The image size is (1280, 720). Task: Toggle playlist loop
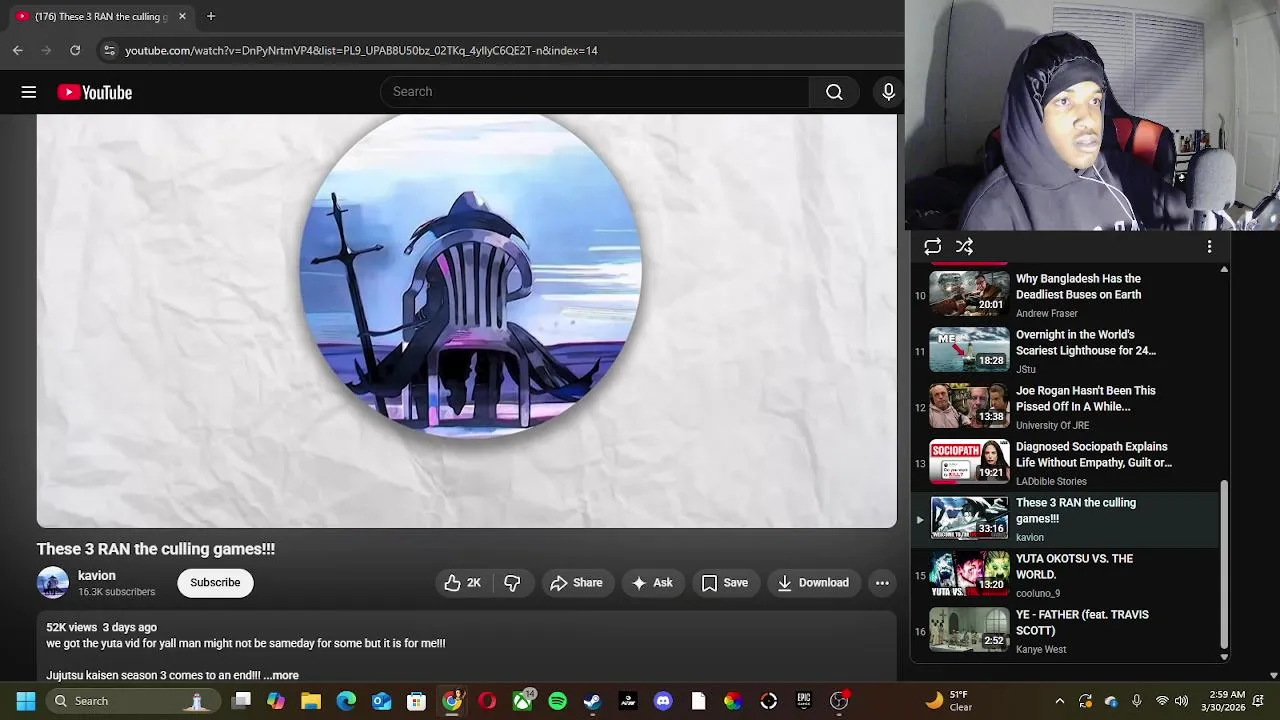932,246
